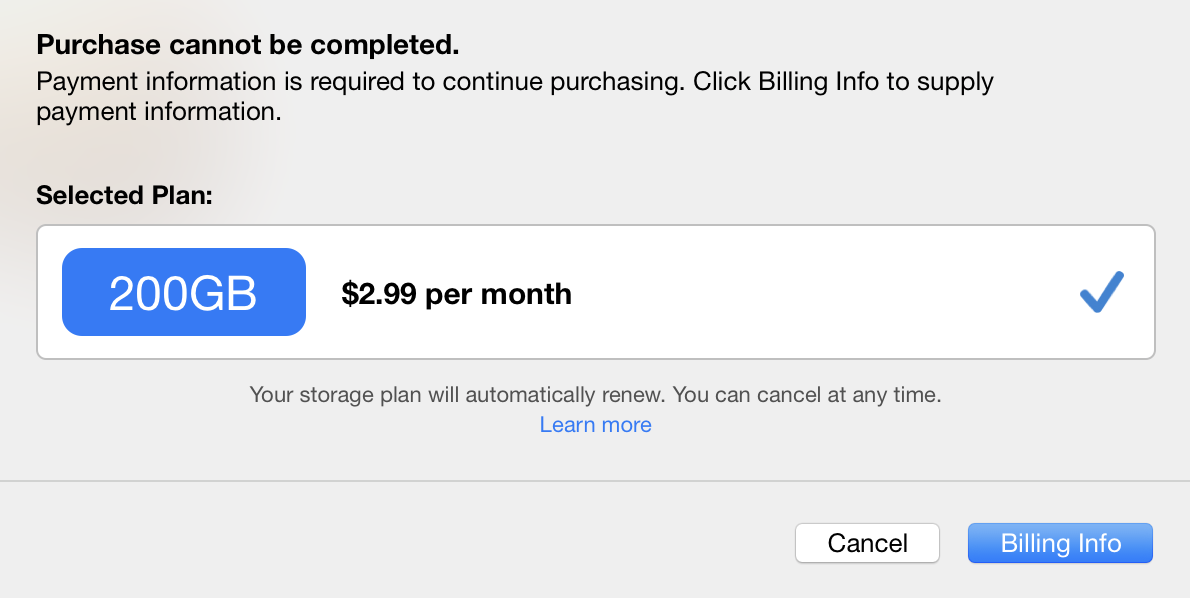Select the blue 200GB plan badge
1190x598 pixels.
[x=184, y=292]
